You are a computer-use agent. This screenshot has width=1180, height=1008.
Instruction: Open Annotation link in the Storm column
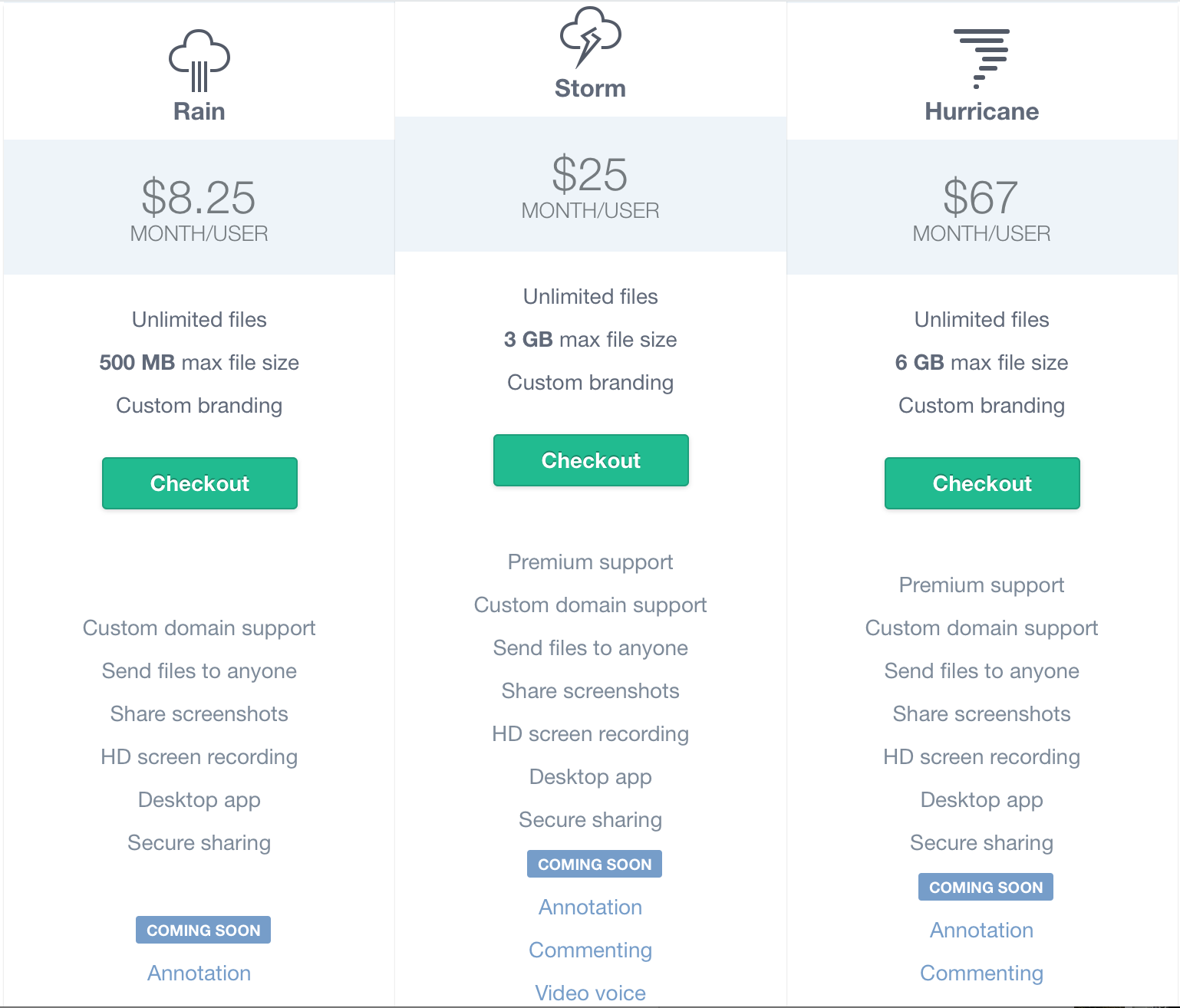591,907
